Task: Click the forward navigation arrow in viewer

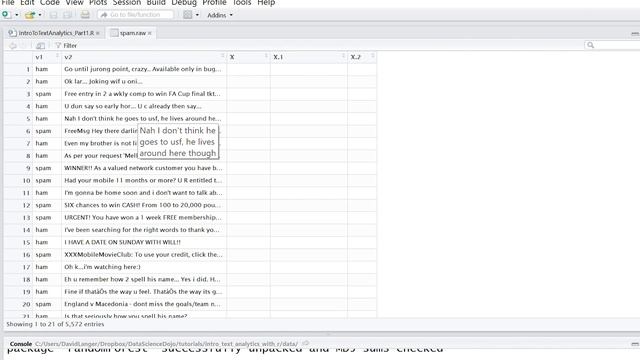Action: click(x=24, y=46)
